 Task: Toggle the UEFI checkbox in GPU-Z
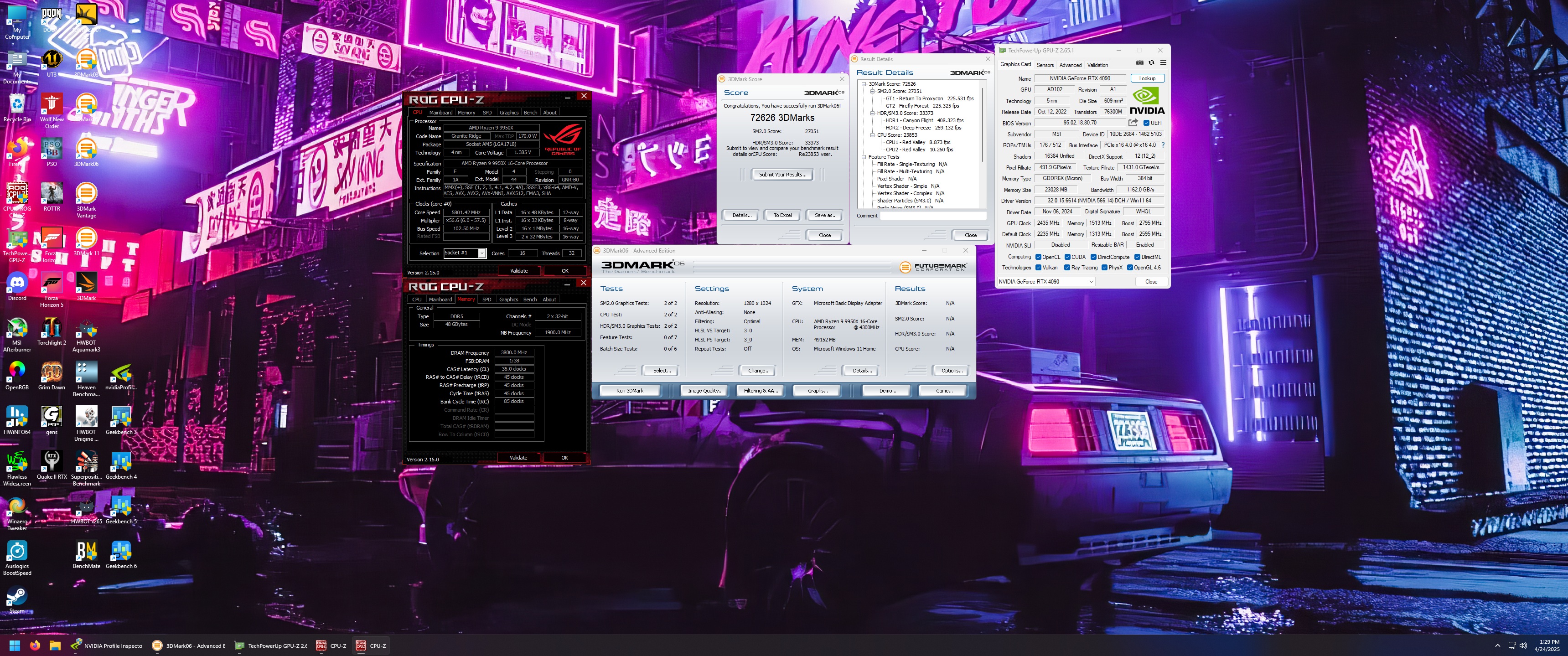tap(1146, 123)
